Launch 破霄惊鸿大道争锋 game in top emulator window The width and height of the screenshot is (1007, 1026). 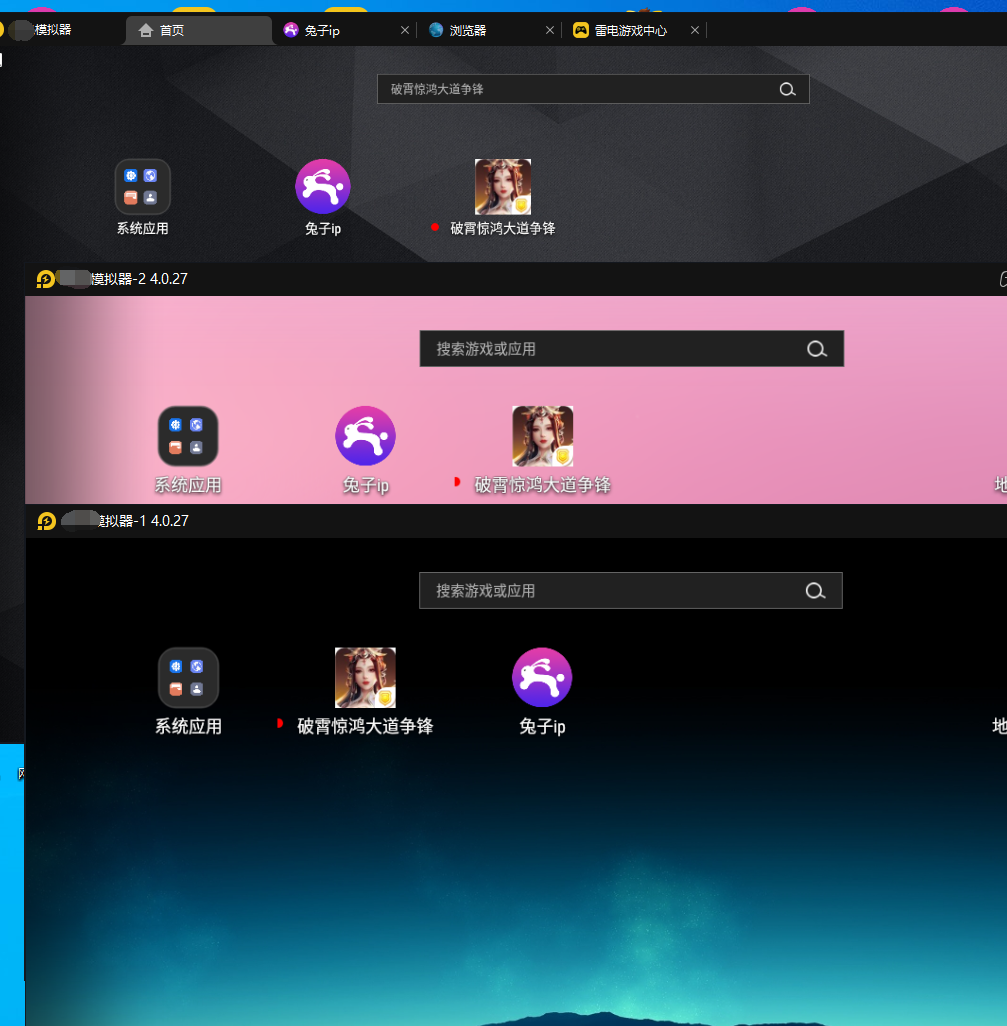(x=503, y=186)
